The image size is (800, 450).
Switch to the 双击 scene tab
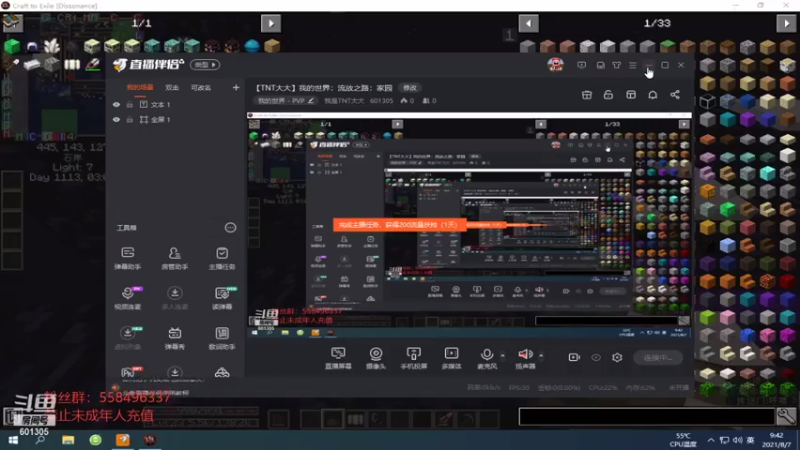tap(172, 88)
